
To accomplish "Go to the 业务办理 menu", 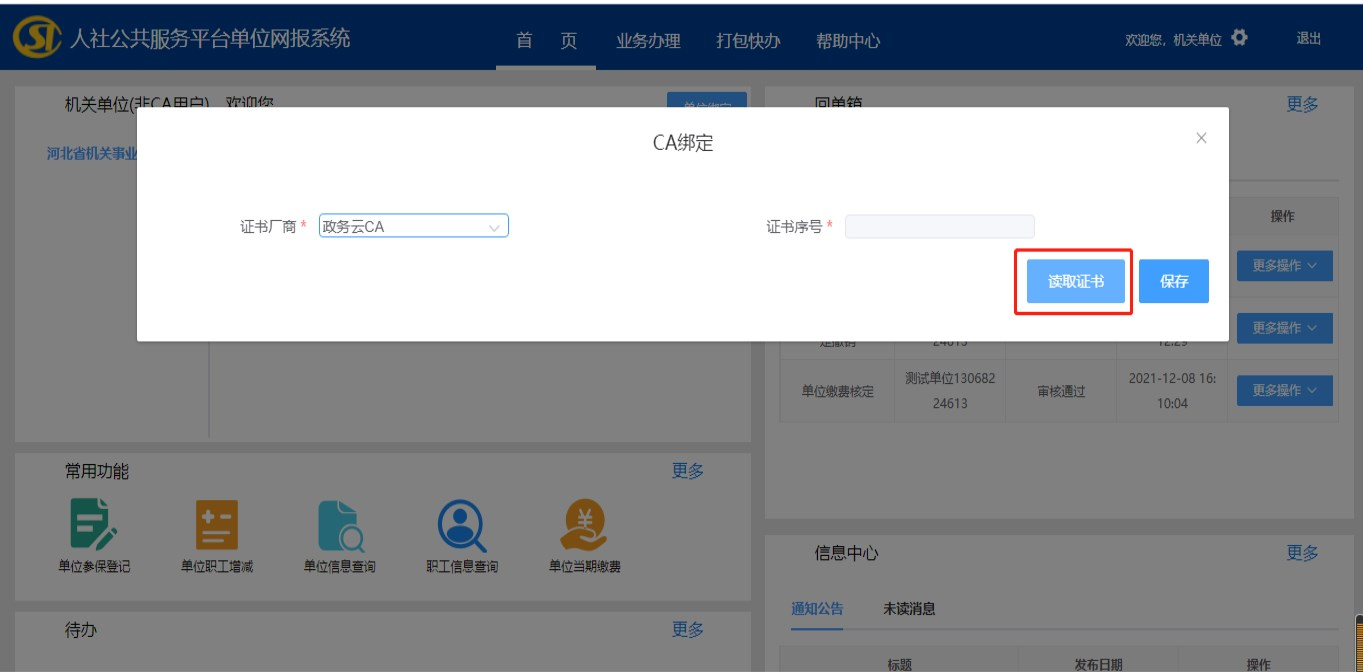I will coord(648,41).
